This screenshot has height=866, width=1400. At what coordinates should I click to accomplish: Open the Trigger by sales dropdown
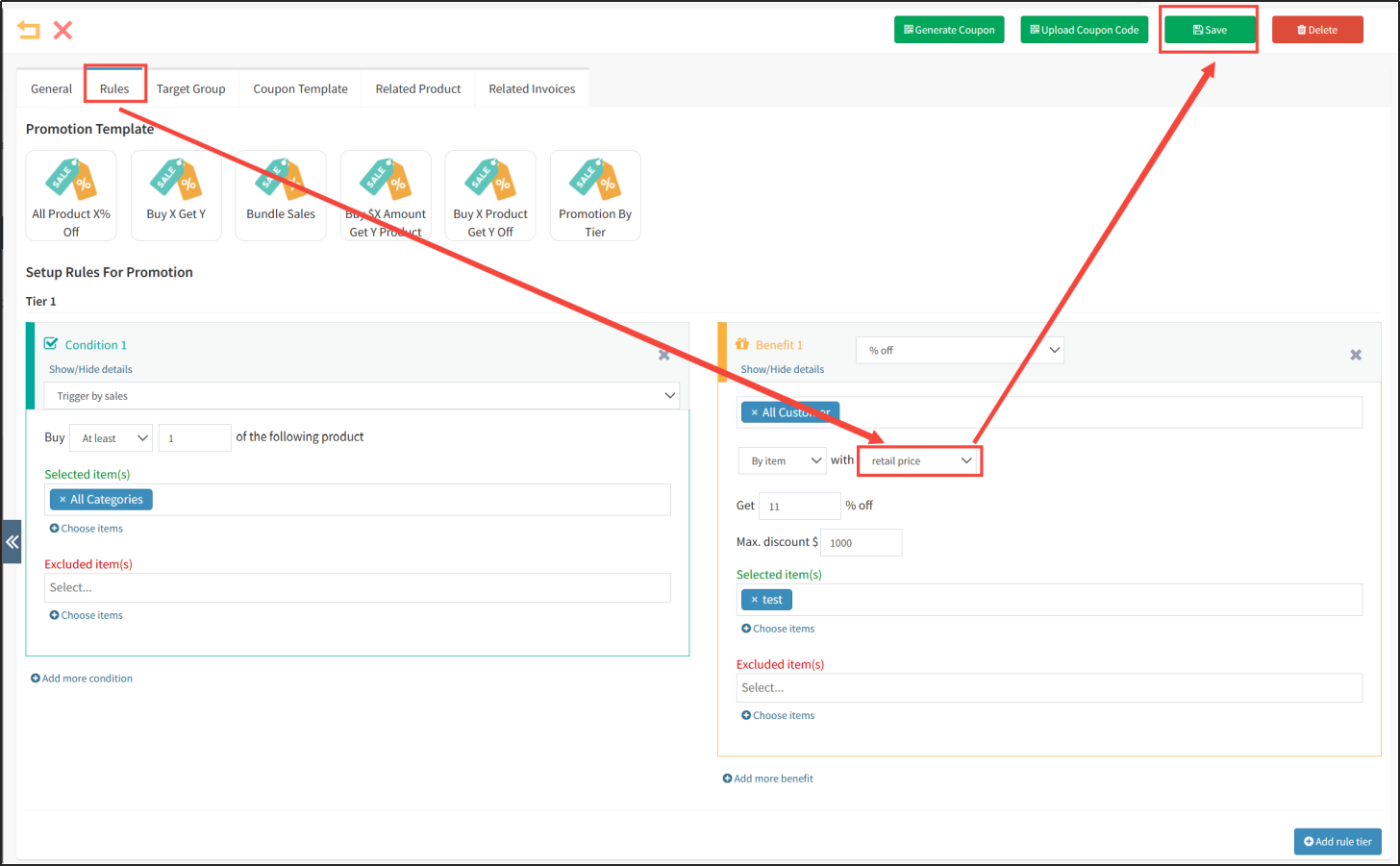point(361,396)
